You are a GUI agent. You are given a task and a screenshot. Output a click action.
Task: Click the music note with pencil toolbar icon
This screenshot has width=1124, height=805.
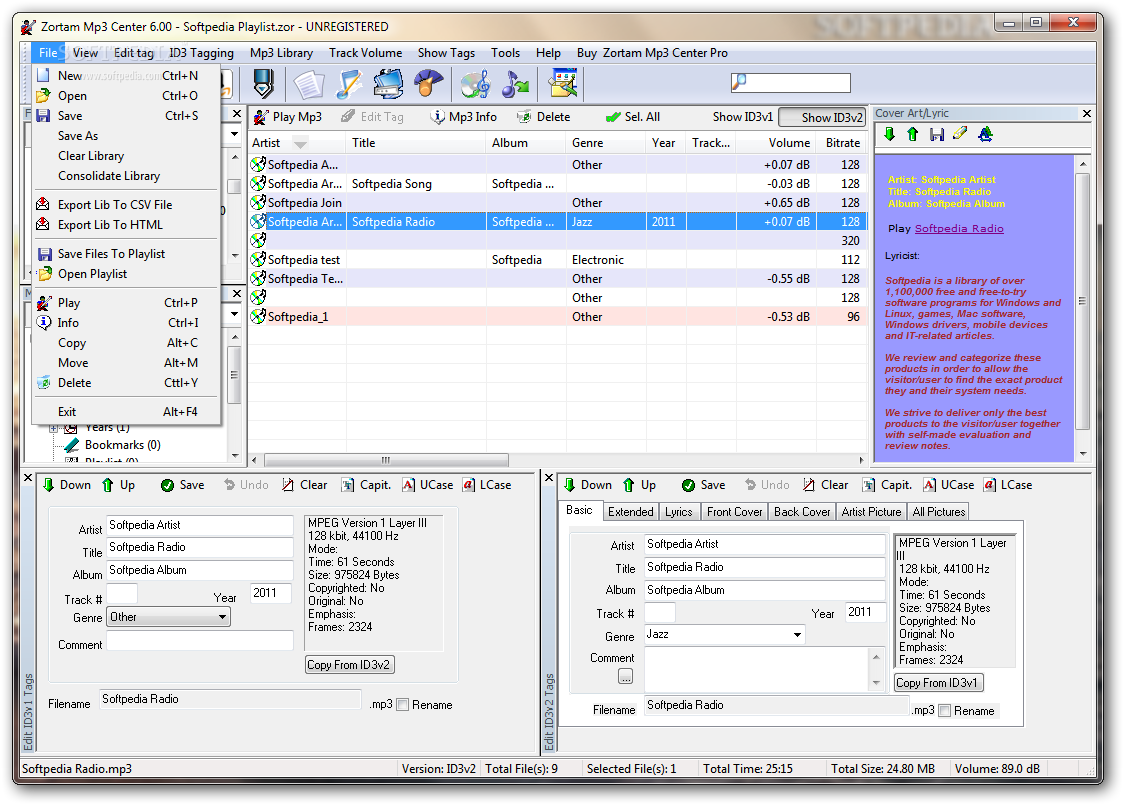349,84
